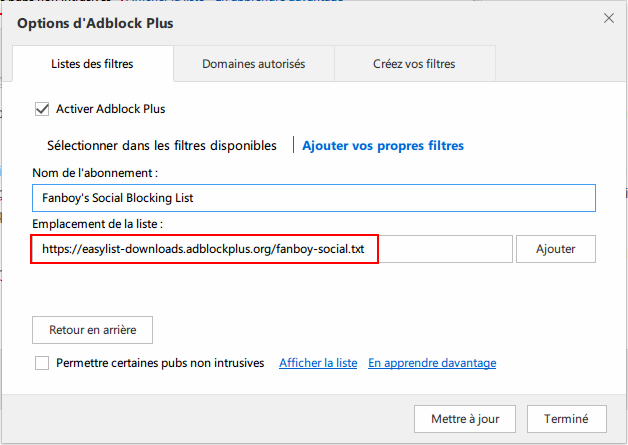Click the Activer Adblock Plus label text
628x445 pixels.
(111, 109)
